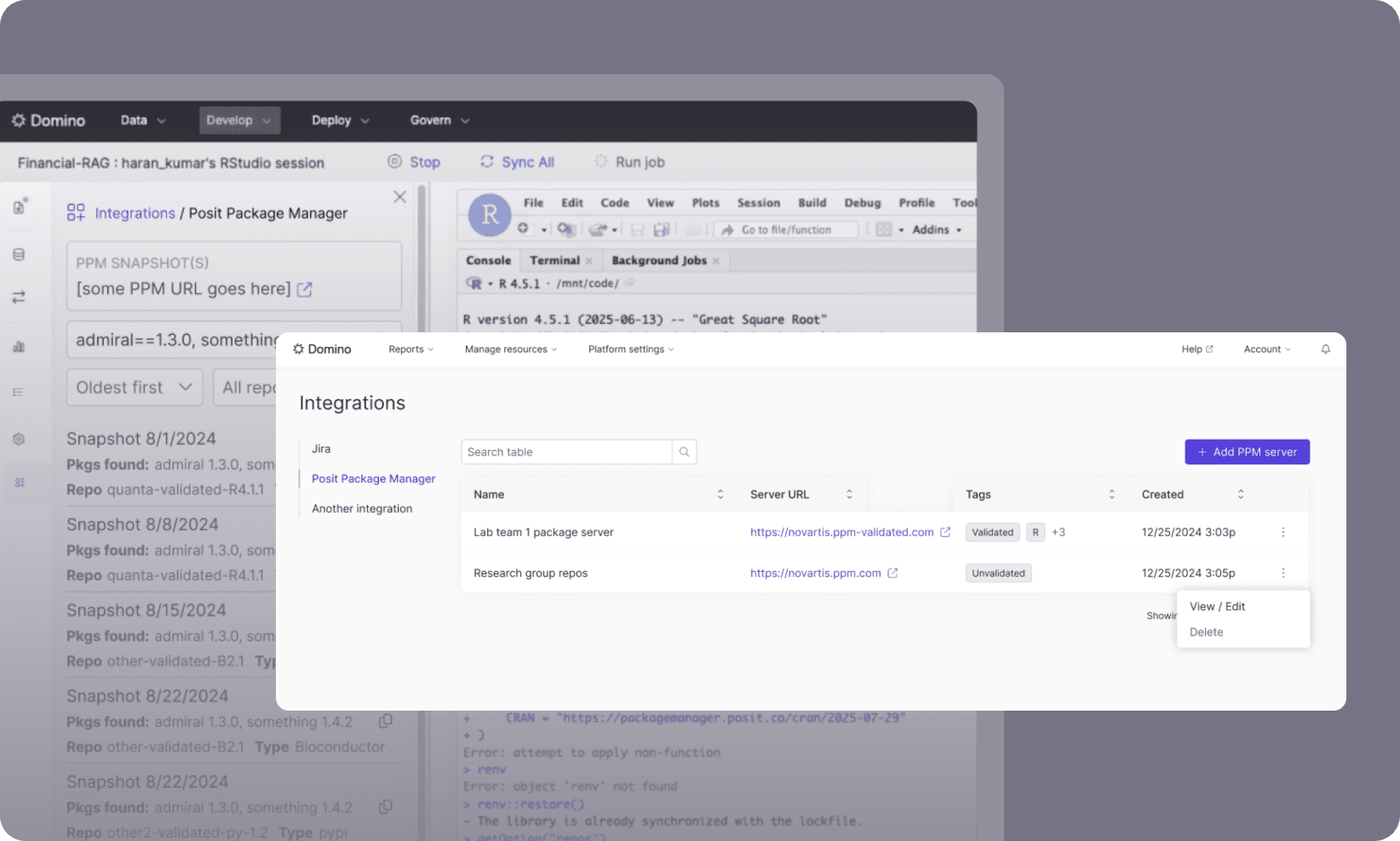Click Run job button

coord(629,162)
